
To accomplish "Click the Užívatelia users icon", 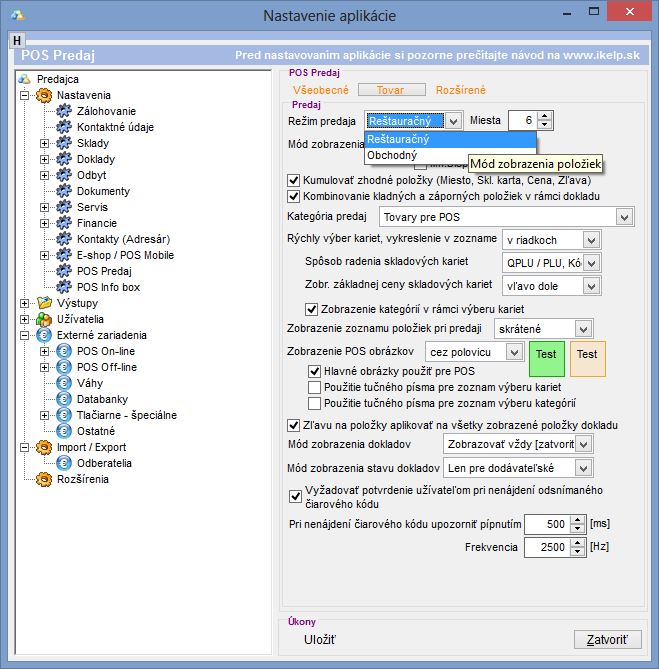I will click(x=44, y=319).
